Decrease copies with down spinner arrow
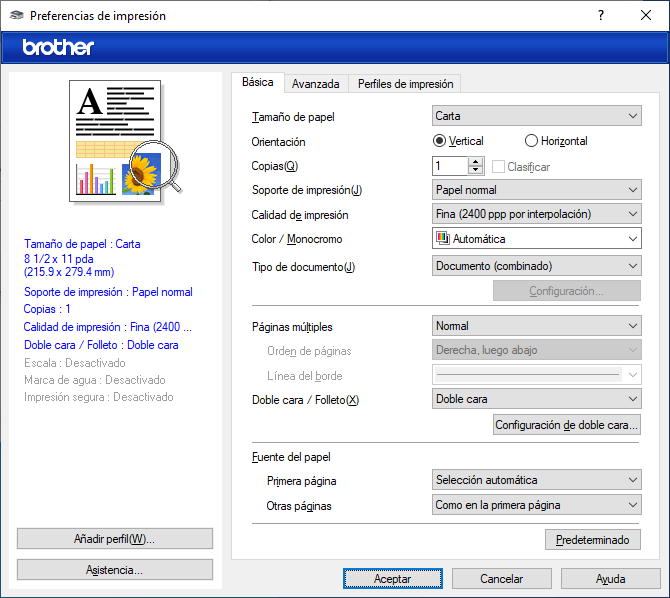670x598 pixels. (477, 171)
